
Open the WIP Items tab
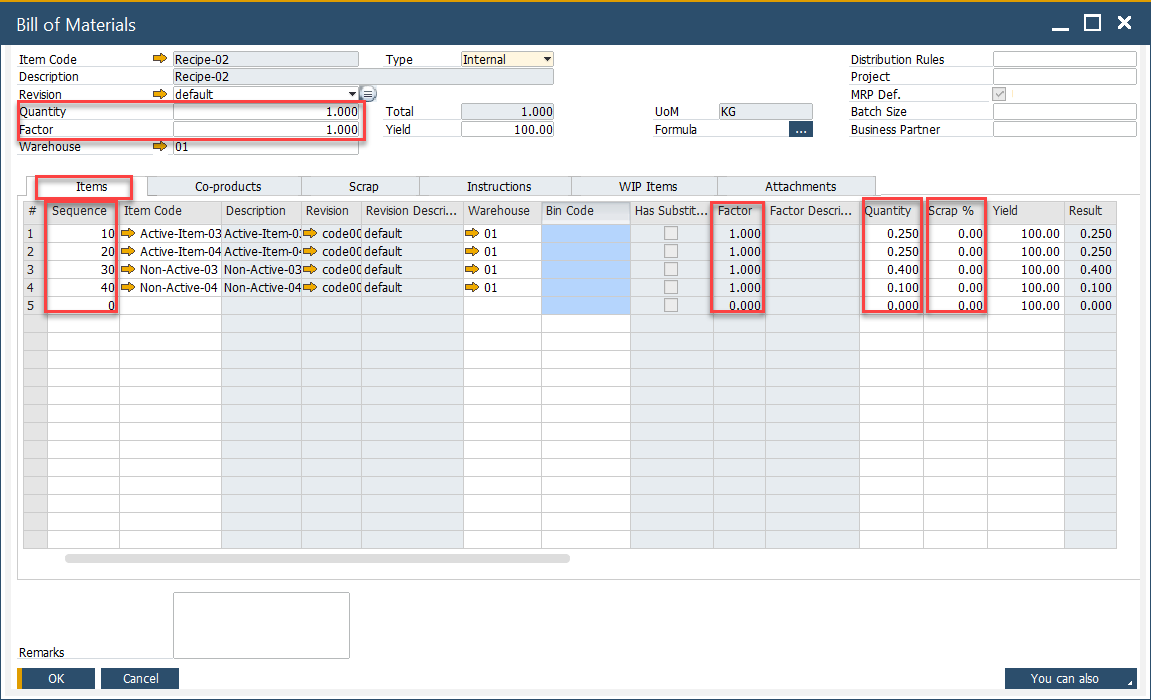[x=647, y=186]
